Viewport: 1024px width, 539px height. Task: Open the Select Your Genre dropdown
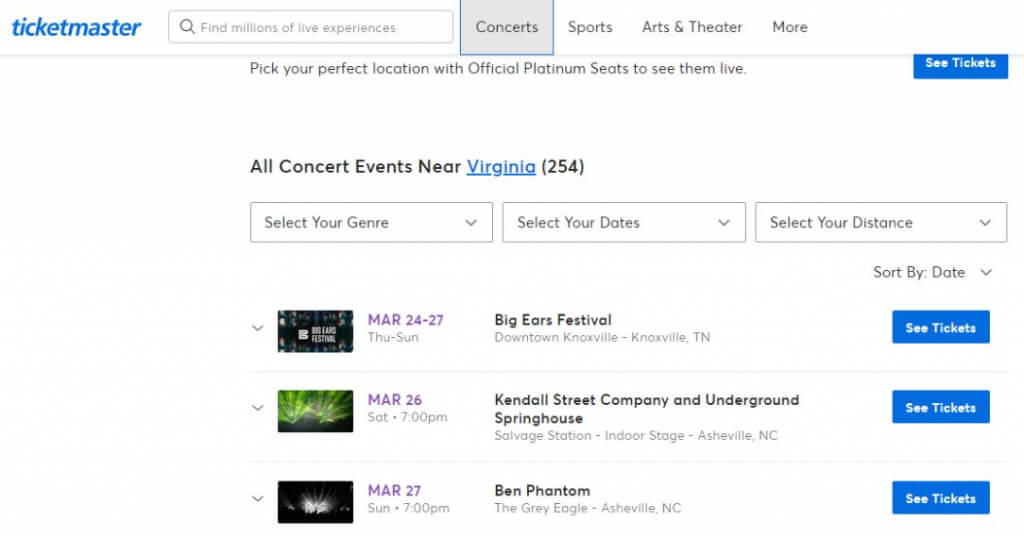click(371, 222)
